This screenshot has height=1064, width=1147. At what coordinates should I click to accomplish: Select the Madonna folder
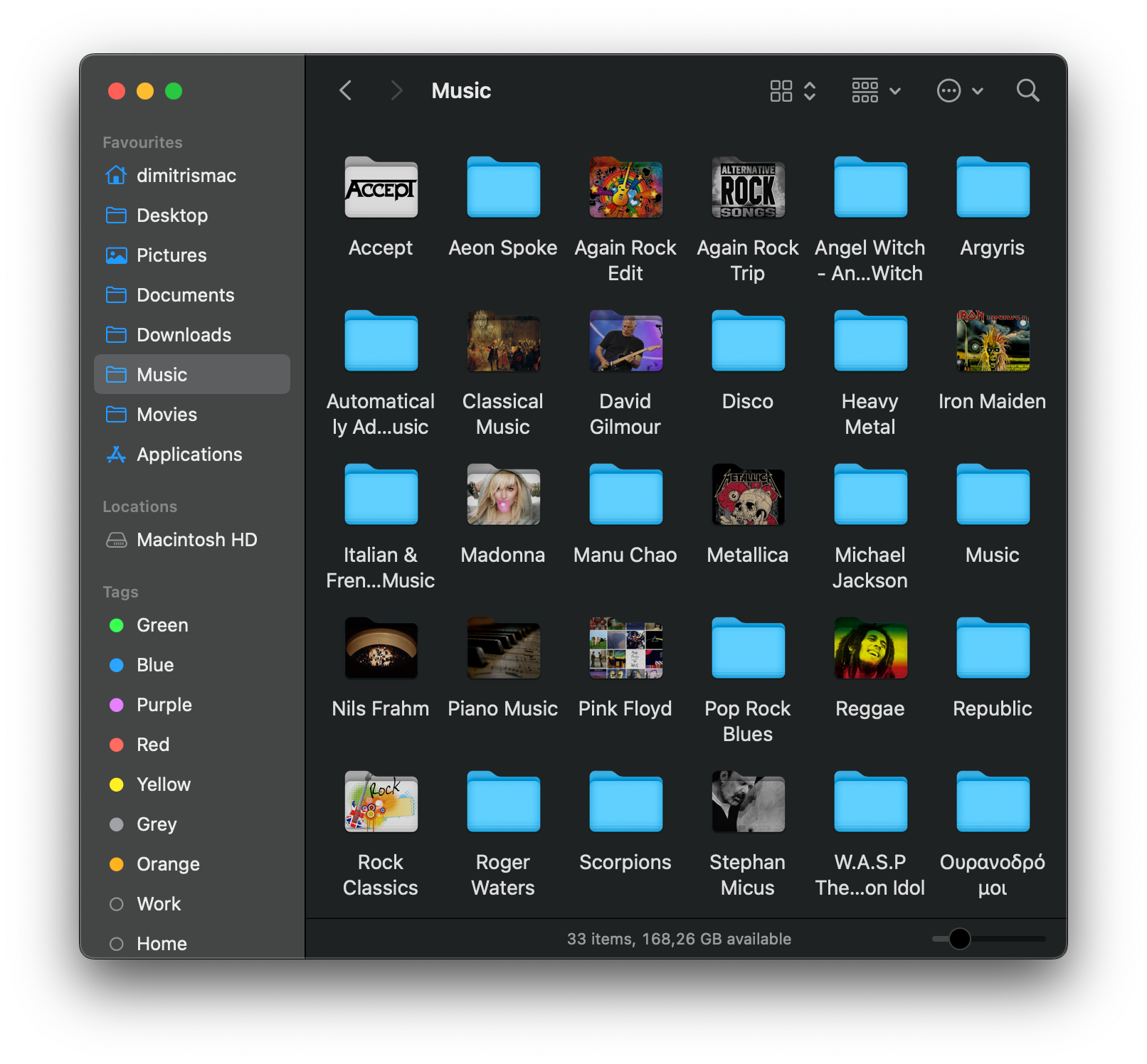503,494
